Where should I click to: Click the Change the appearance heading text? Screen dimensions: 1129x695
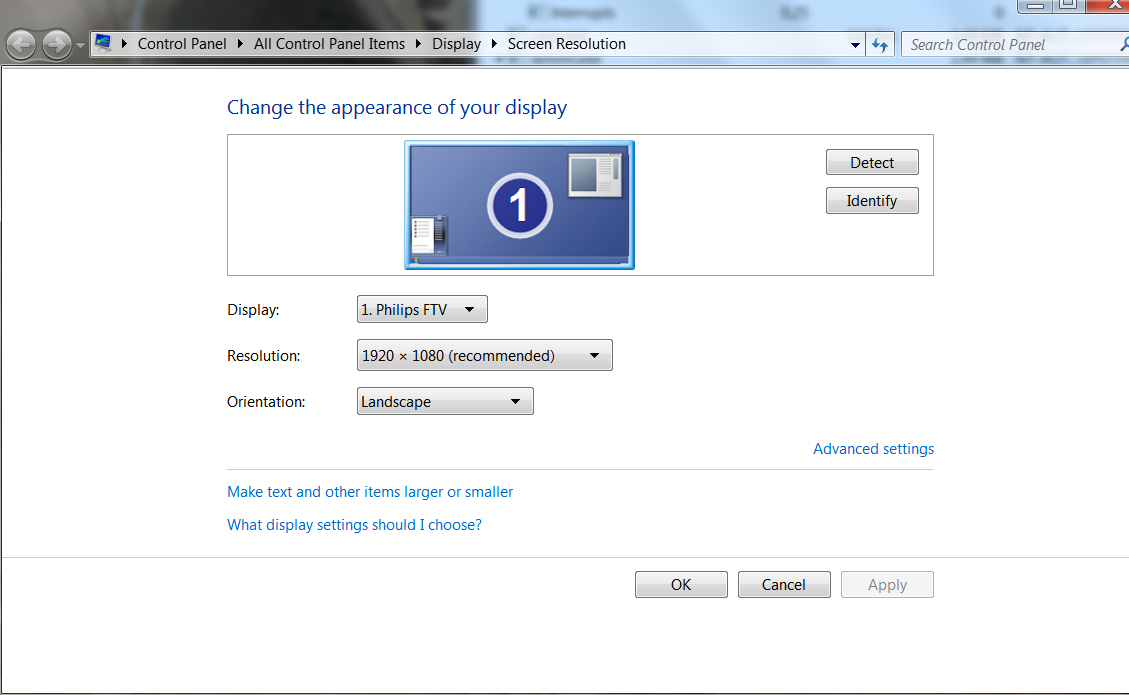tap(397, 107)
